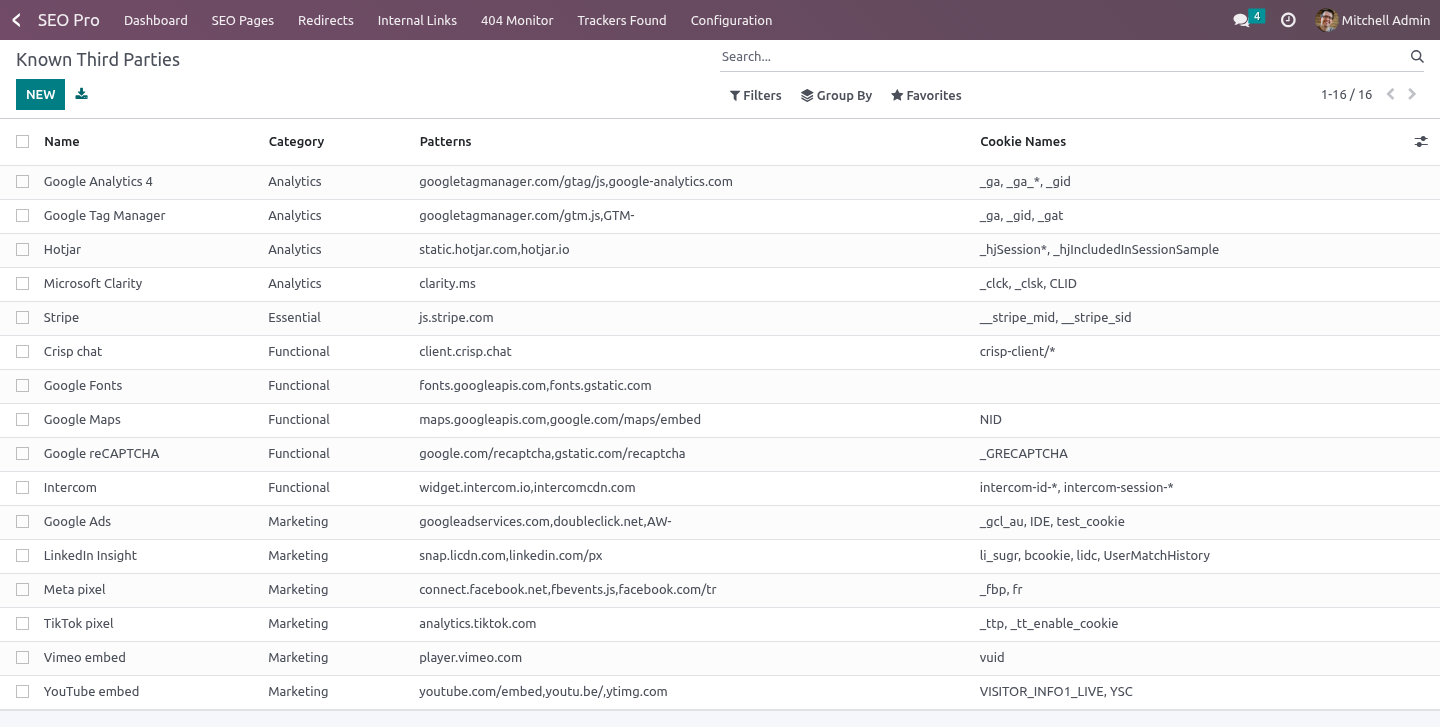
Task: Click Mitchell Admin user name
Action: tap(1385, 20)
